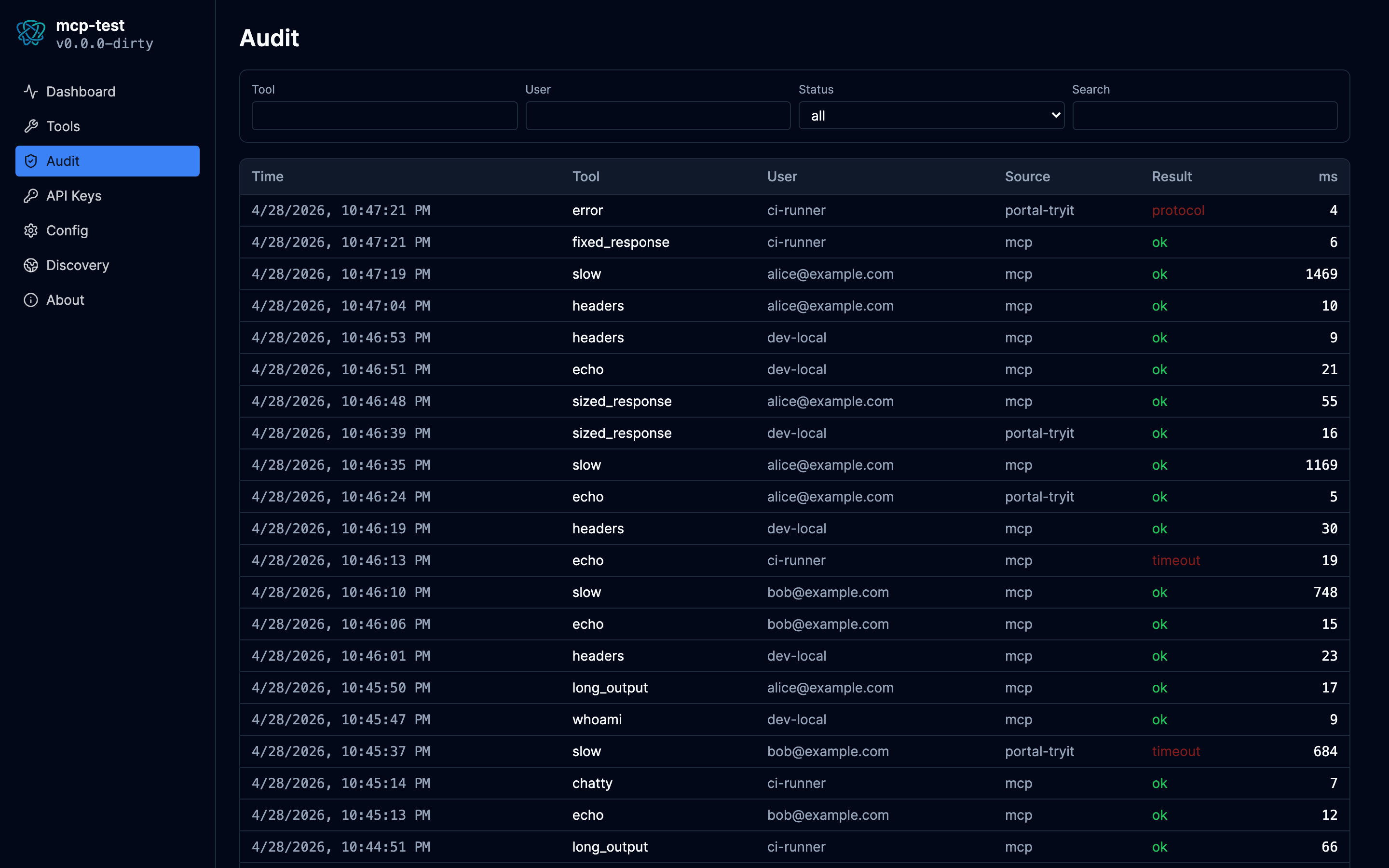Click the About info icon
The height and width of the screenshot is (868, 1389).
31,299
